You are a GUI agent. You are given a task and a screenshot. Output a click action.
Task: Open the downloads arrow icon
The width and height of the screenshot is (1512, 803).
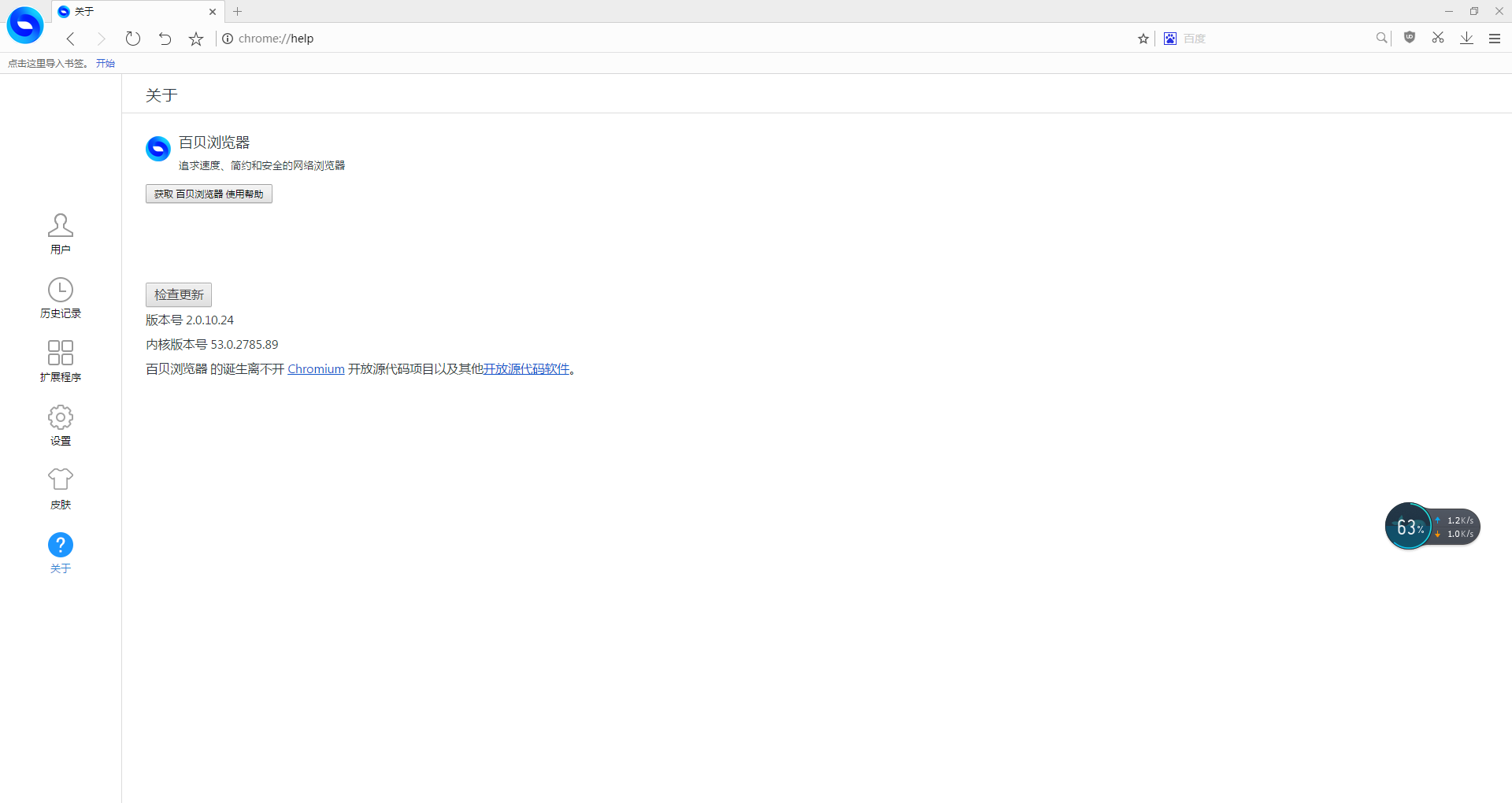tap(1466, 38)
